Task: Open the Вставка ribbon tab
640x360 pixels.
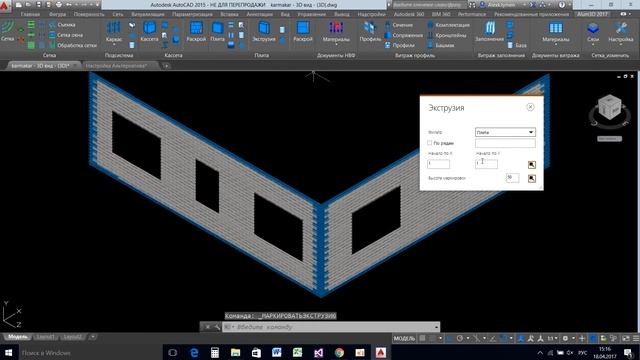Action: pos(229,14)
